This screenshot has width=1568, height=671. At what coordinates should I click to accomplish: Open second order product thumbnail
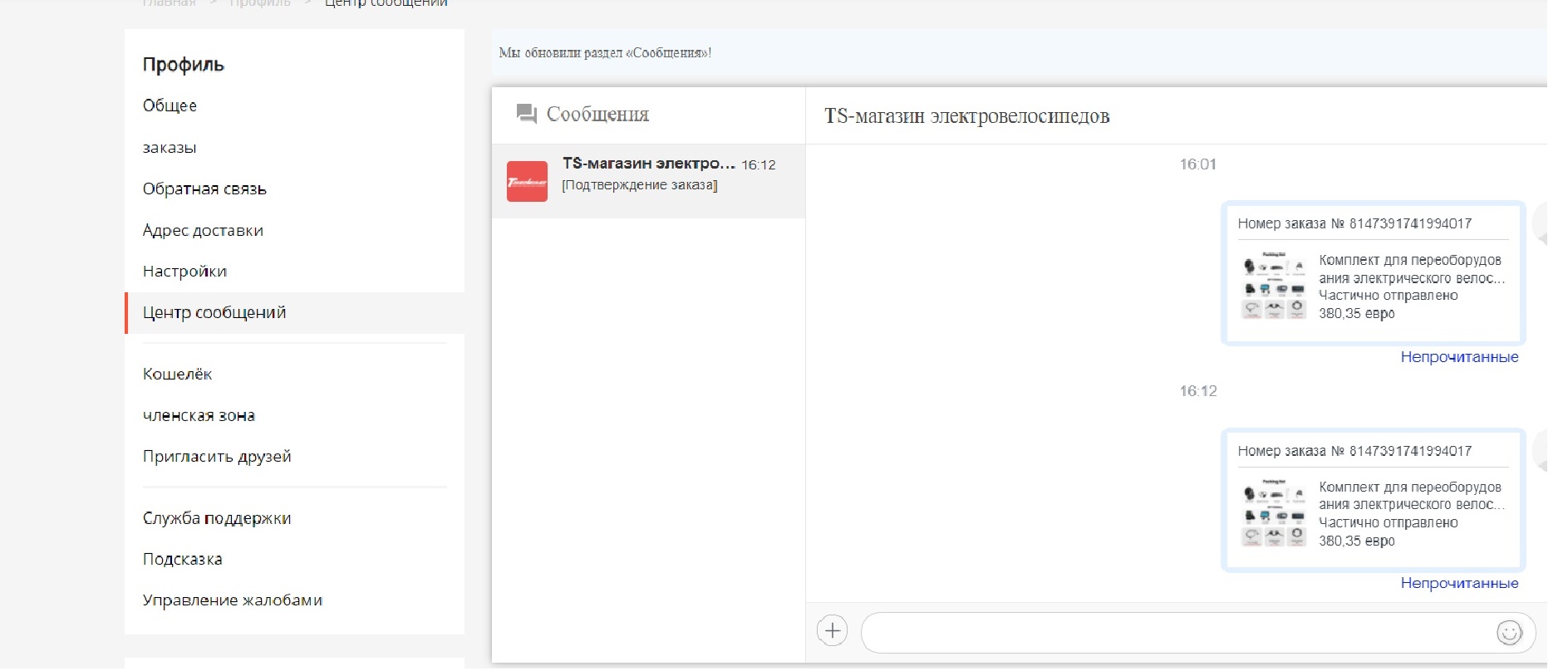(x=1274, y=513)
